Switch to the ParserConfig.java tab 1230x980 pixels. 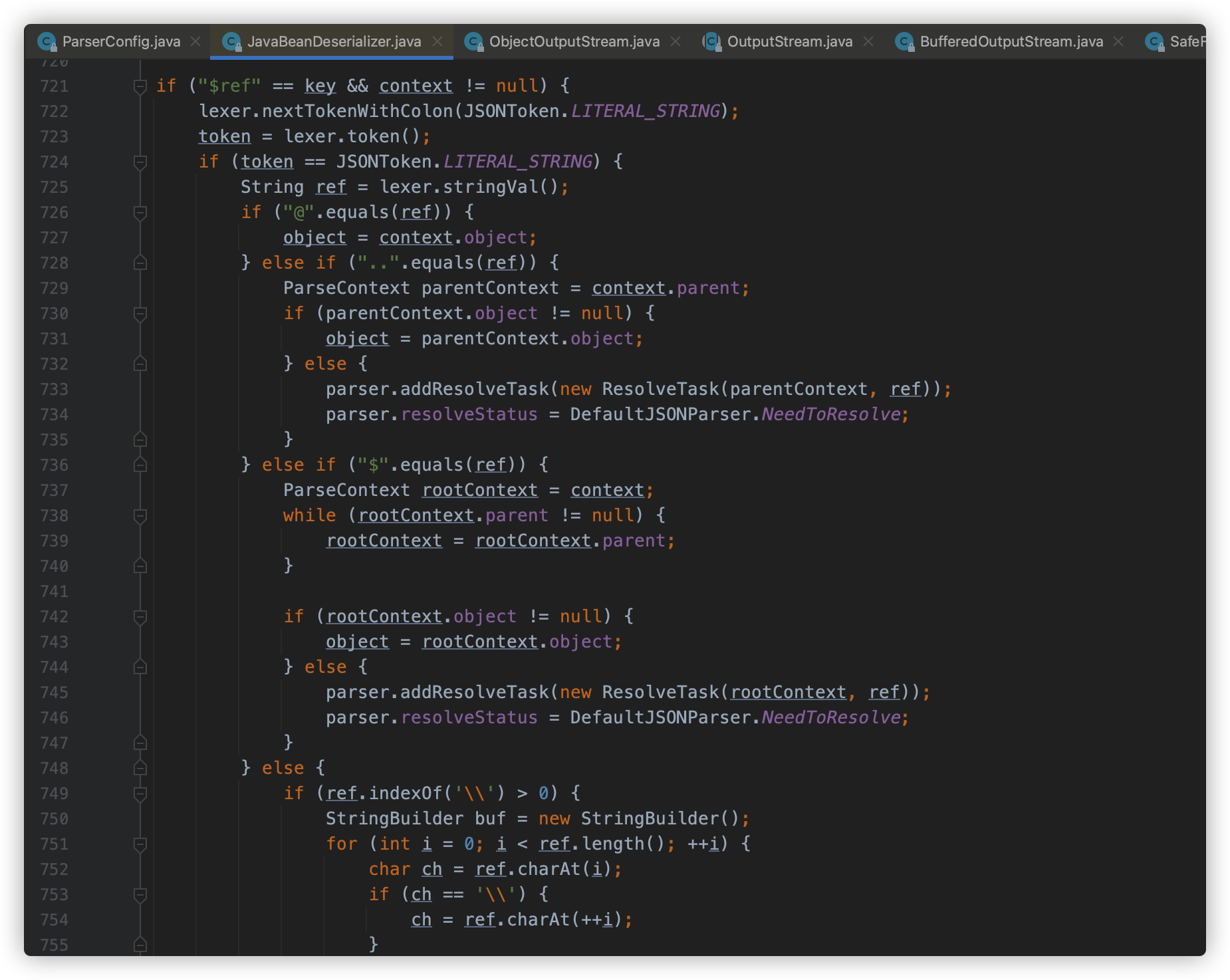(121, 41)
